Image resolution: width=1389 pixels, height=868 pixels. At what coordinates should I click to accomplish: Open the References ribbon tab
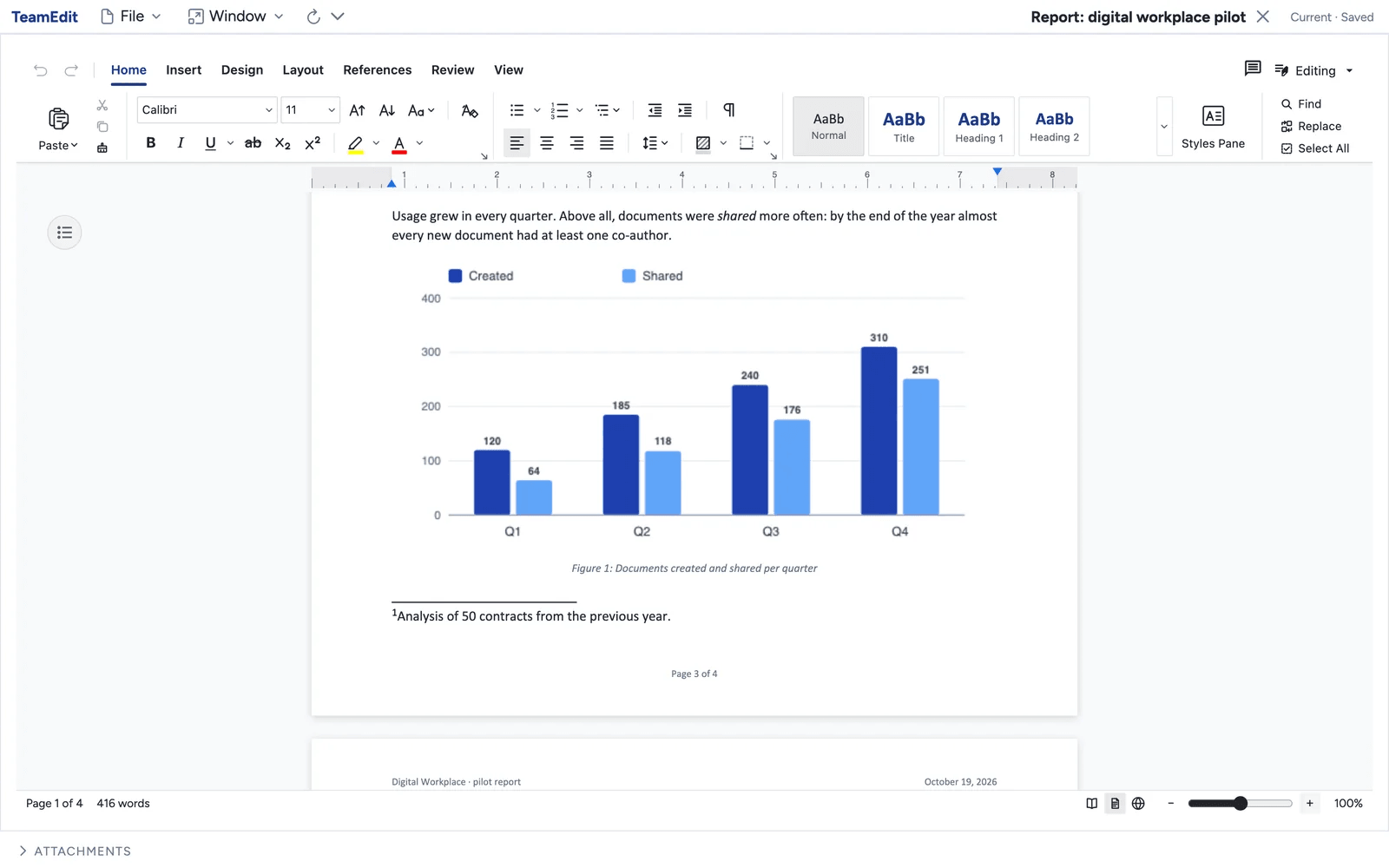click(377, 70)
